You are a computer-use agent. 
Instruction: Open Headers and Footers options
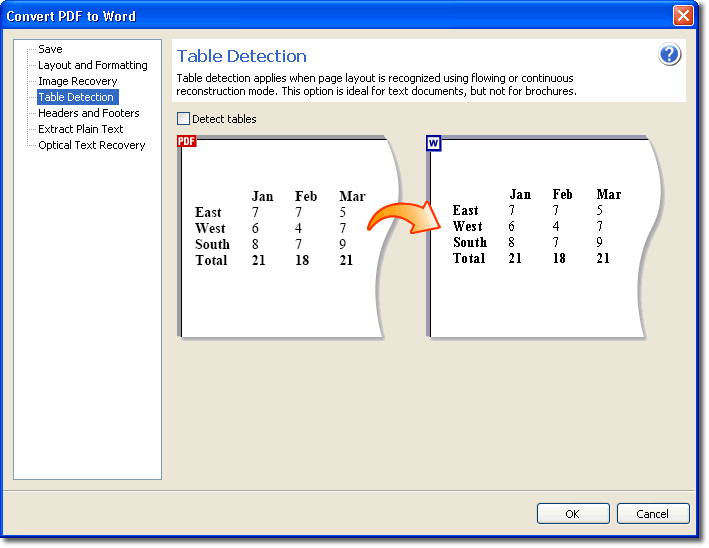click(x=89, y=113)
